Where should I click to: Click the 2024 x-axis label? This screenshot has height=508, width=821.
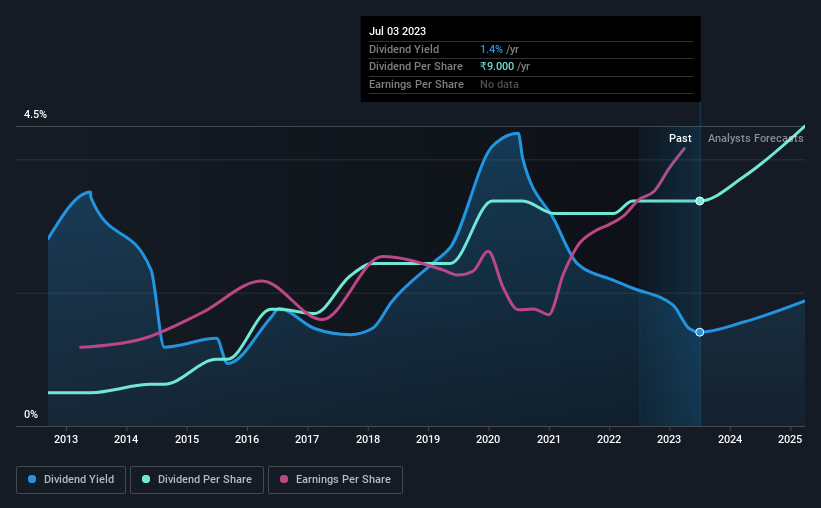[x=730, y=439]
